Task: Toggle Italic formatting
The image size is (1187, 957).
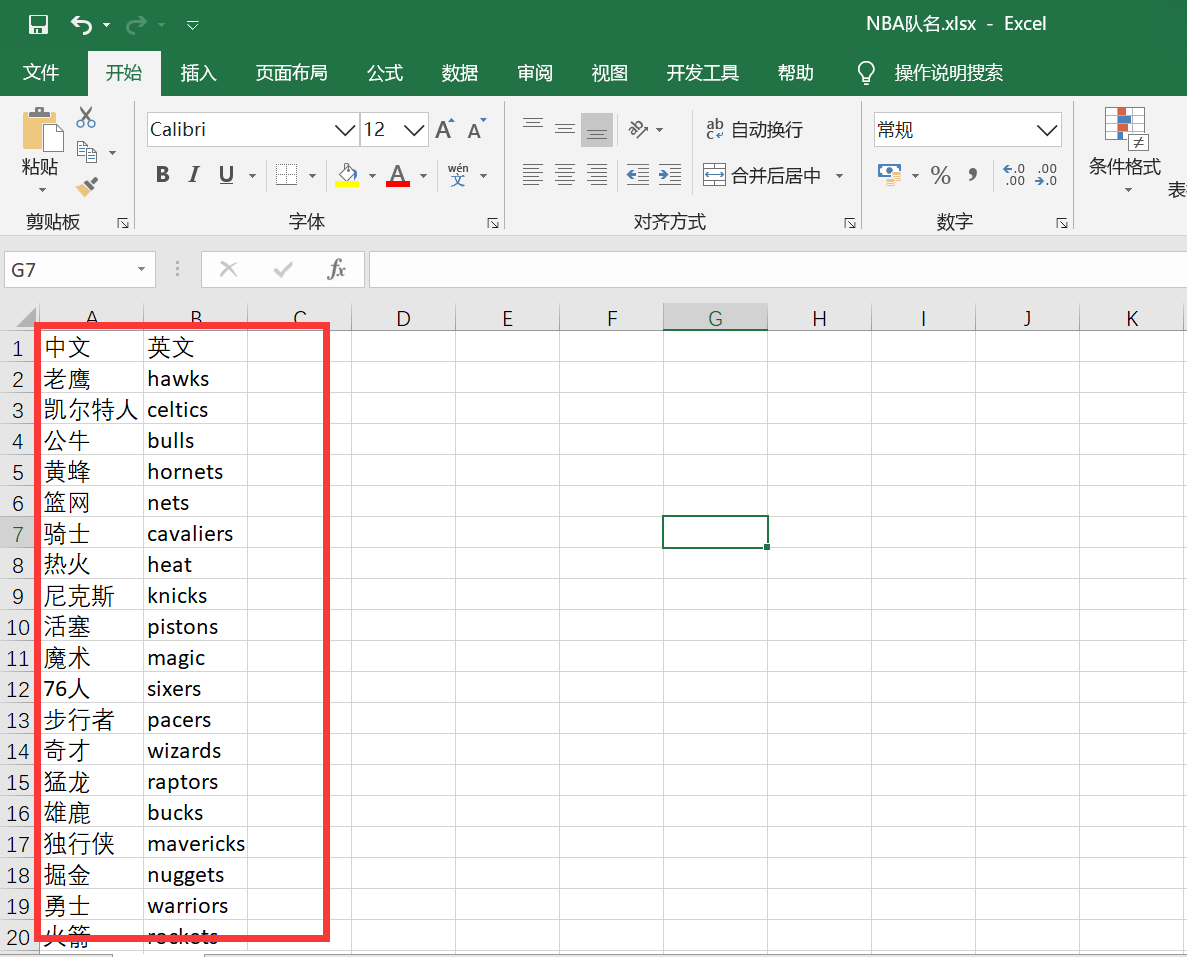Action: (194, 175)
